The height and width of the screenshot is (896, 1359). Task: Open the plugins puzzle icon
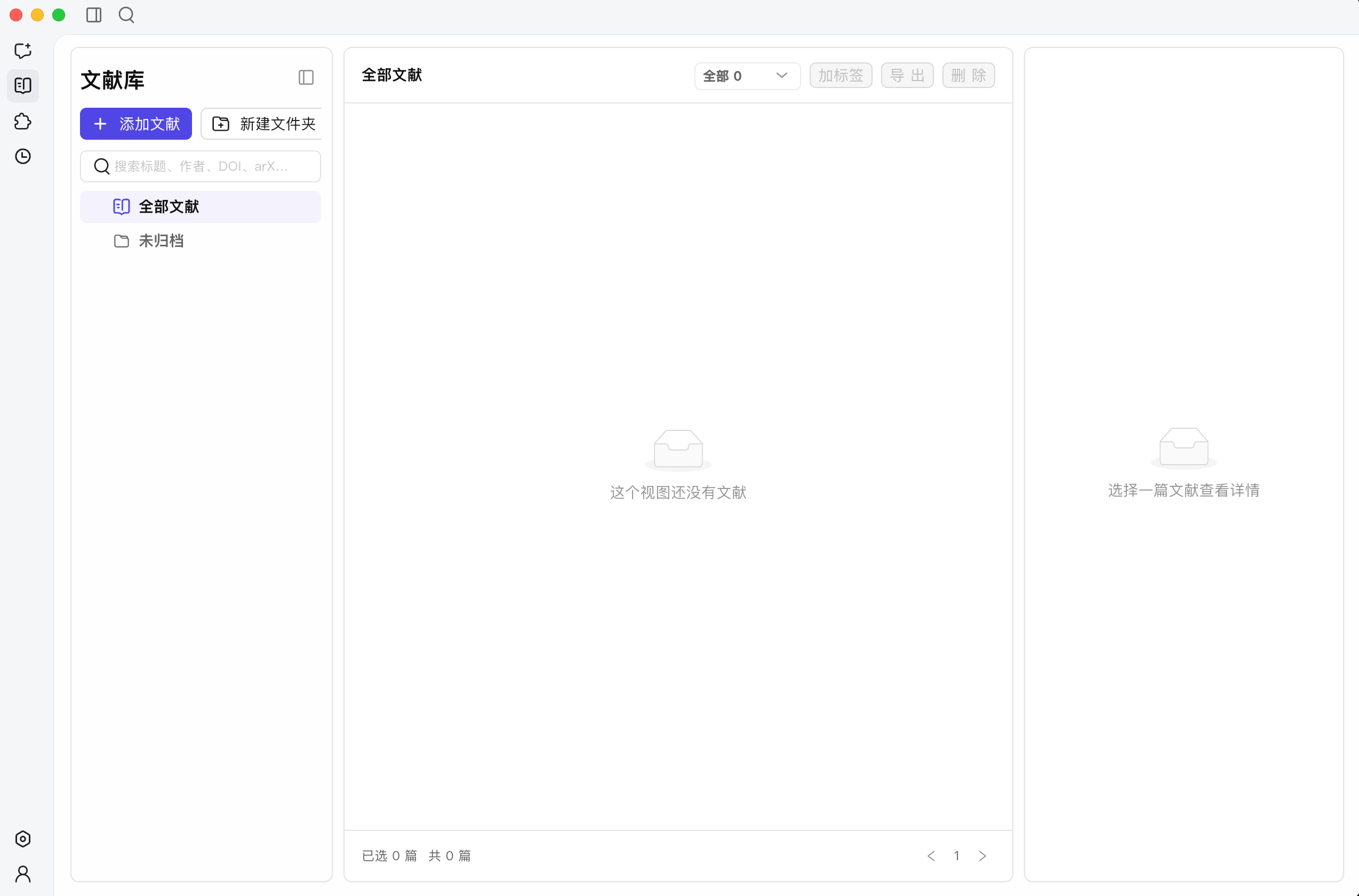point(23,121)
